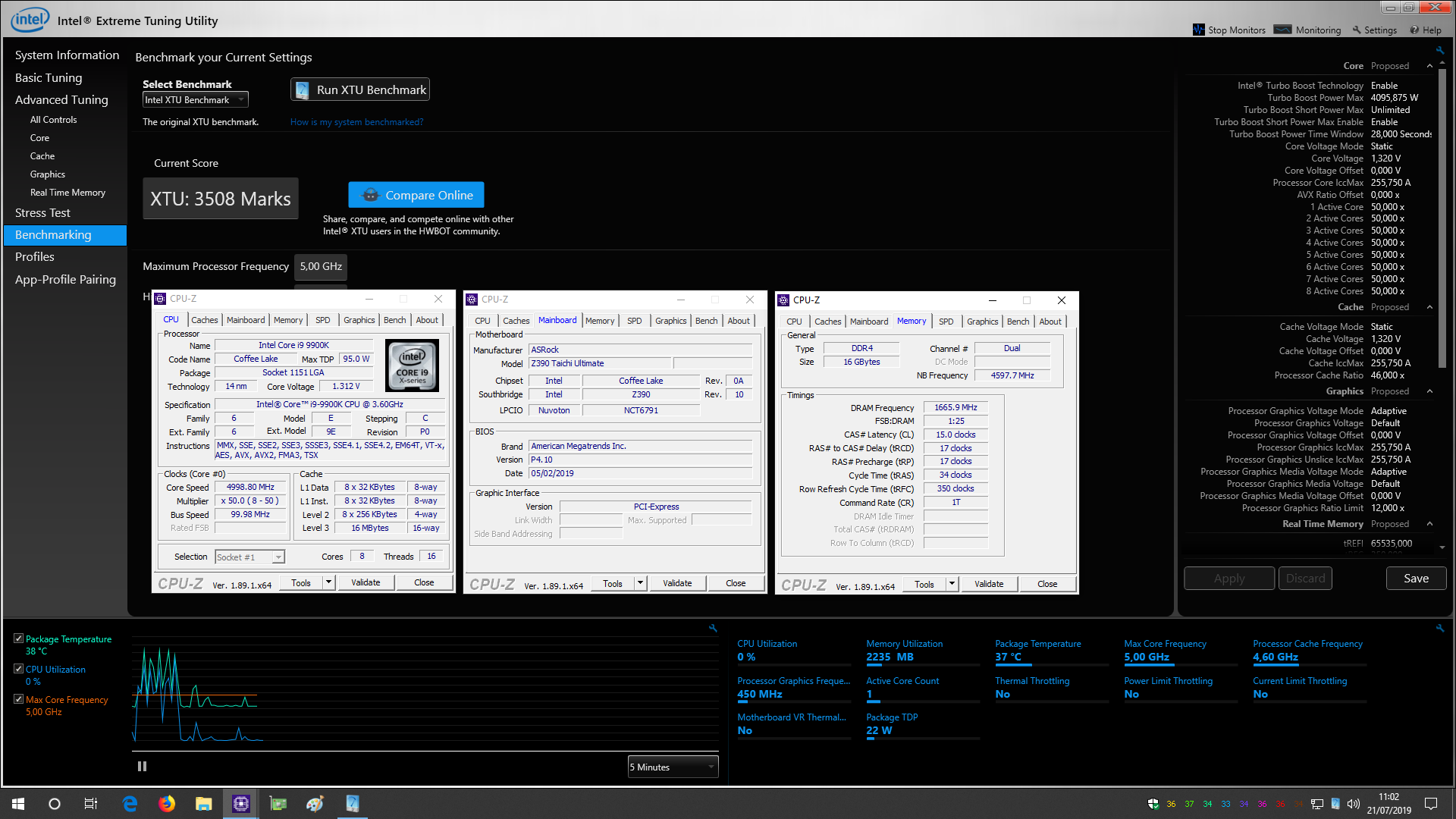Click the Compare Online button
1456x819 pixels.
click(416, 195)
